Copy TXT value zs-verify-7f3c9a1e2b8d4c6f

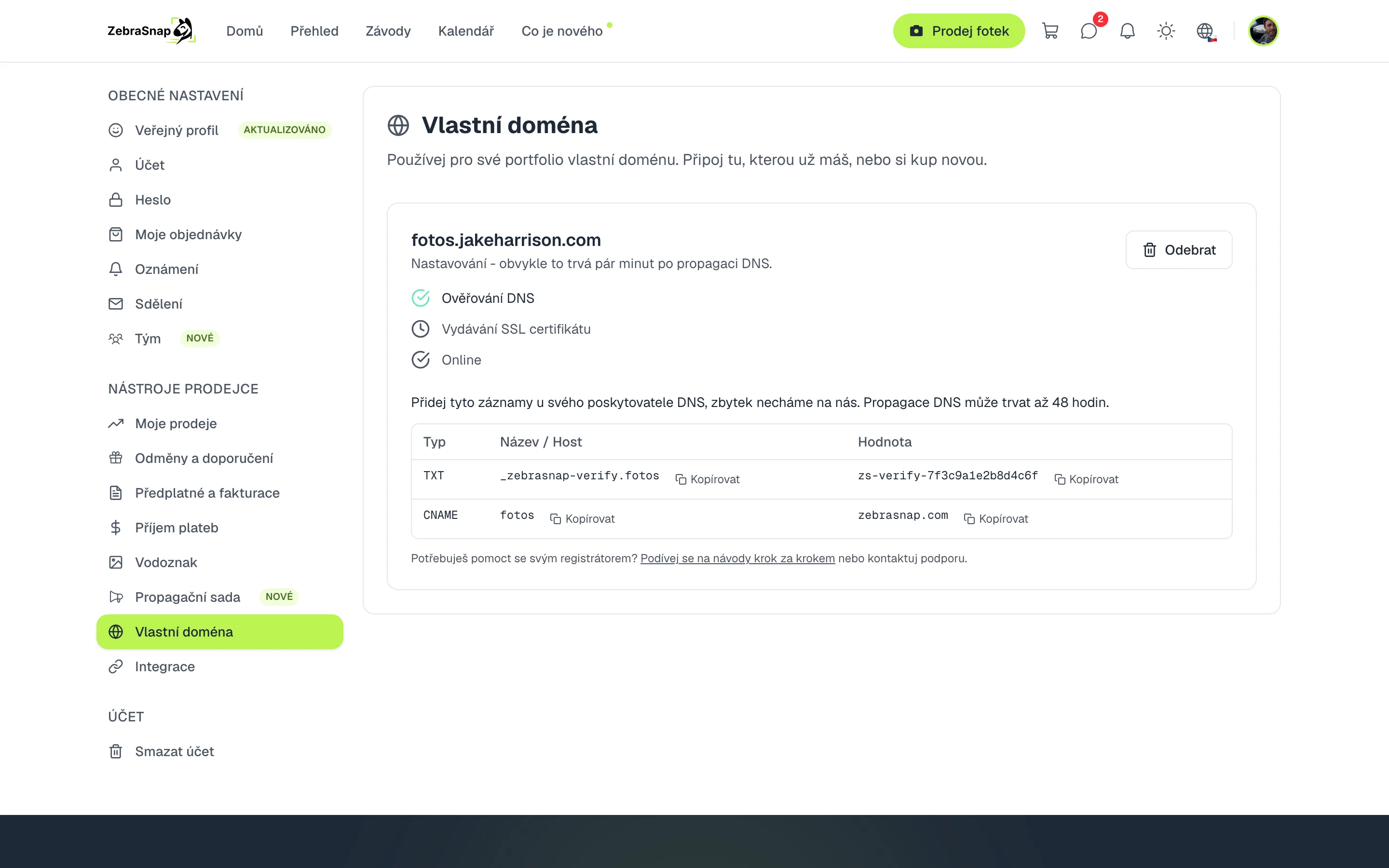pos(1086,479)
